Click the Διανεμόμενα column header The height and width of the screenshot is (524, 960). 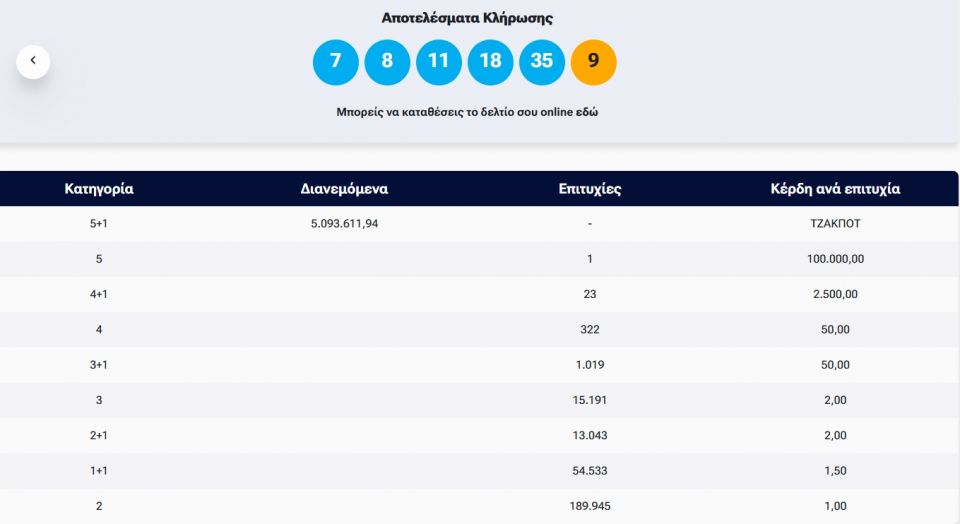[344, 188]
